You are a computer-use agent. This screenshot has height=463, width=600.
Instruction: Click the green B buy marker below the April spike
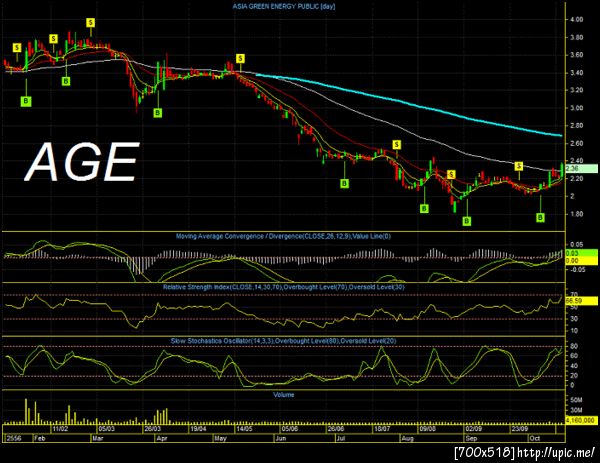click(158, 112)
